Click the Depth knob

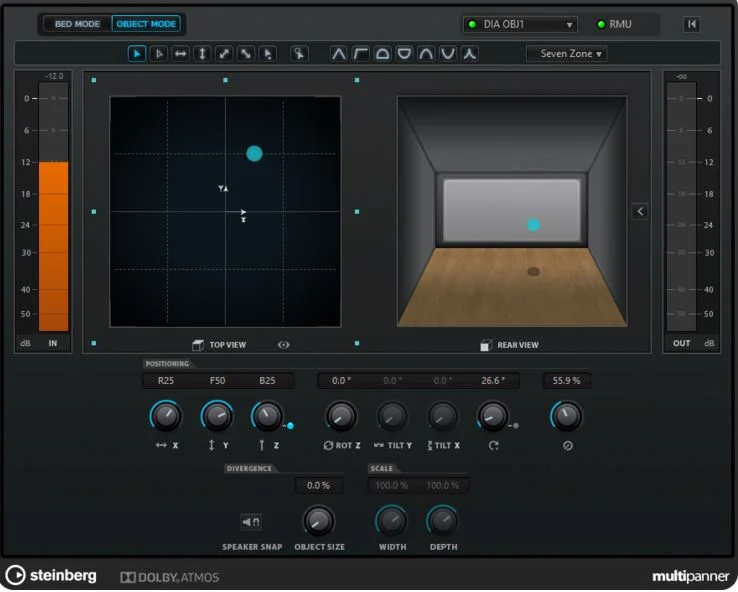tap(442, 521)
